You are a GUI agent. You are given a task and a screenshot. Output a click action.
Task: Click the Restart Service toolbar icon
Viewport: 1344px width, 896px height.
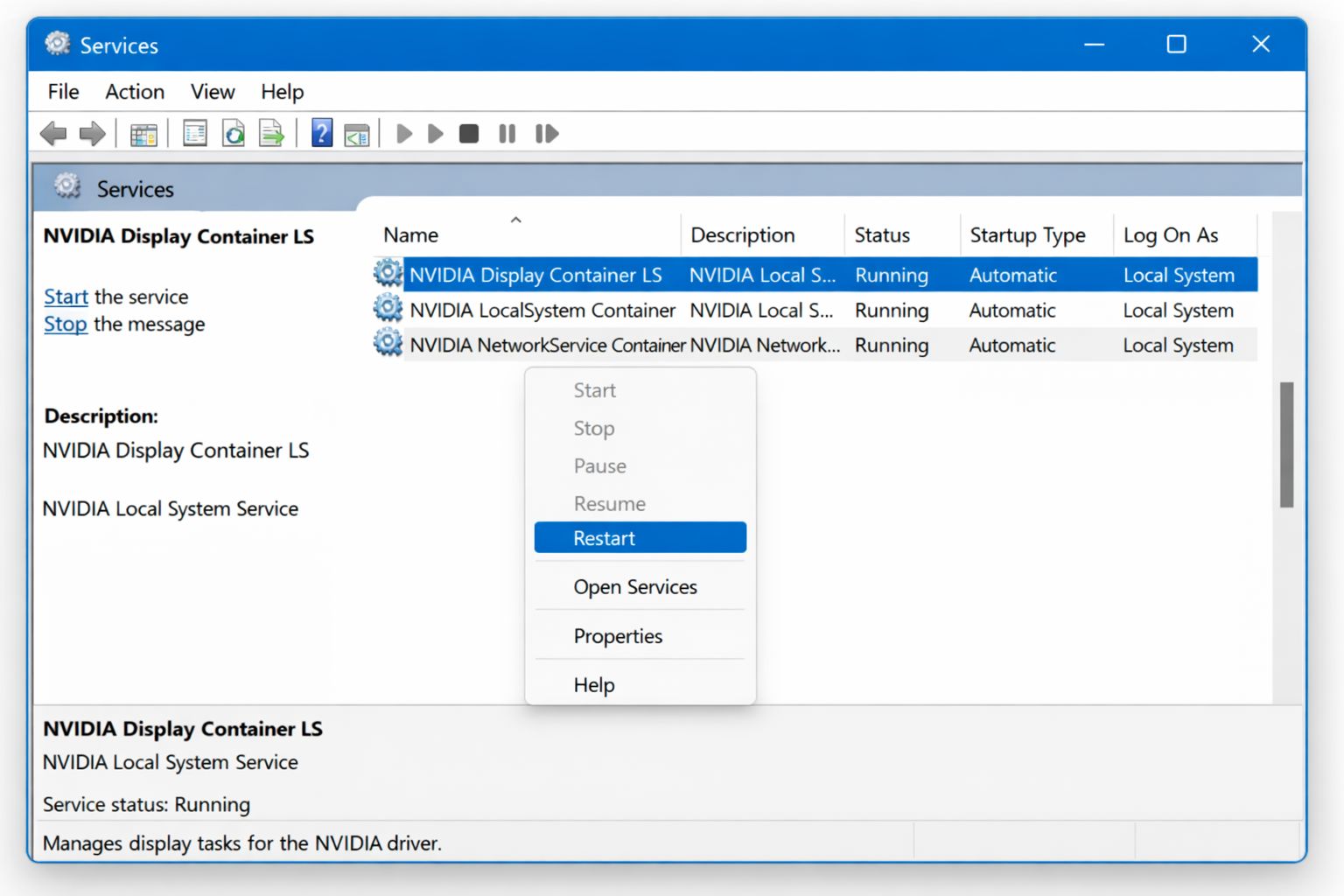click(x=546, y=133)
